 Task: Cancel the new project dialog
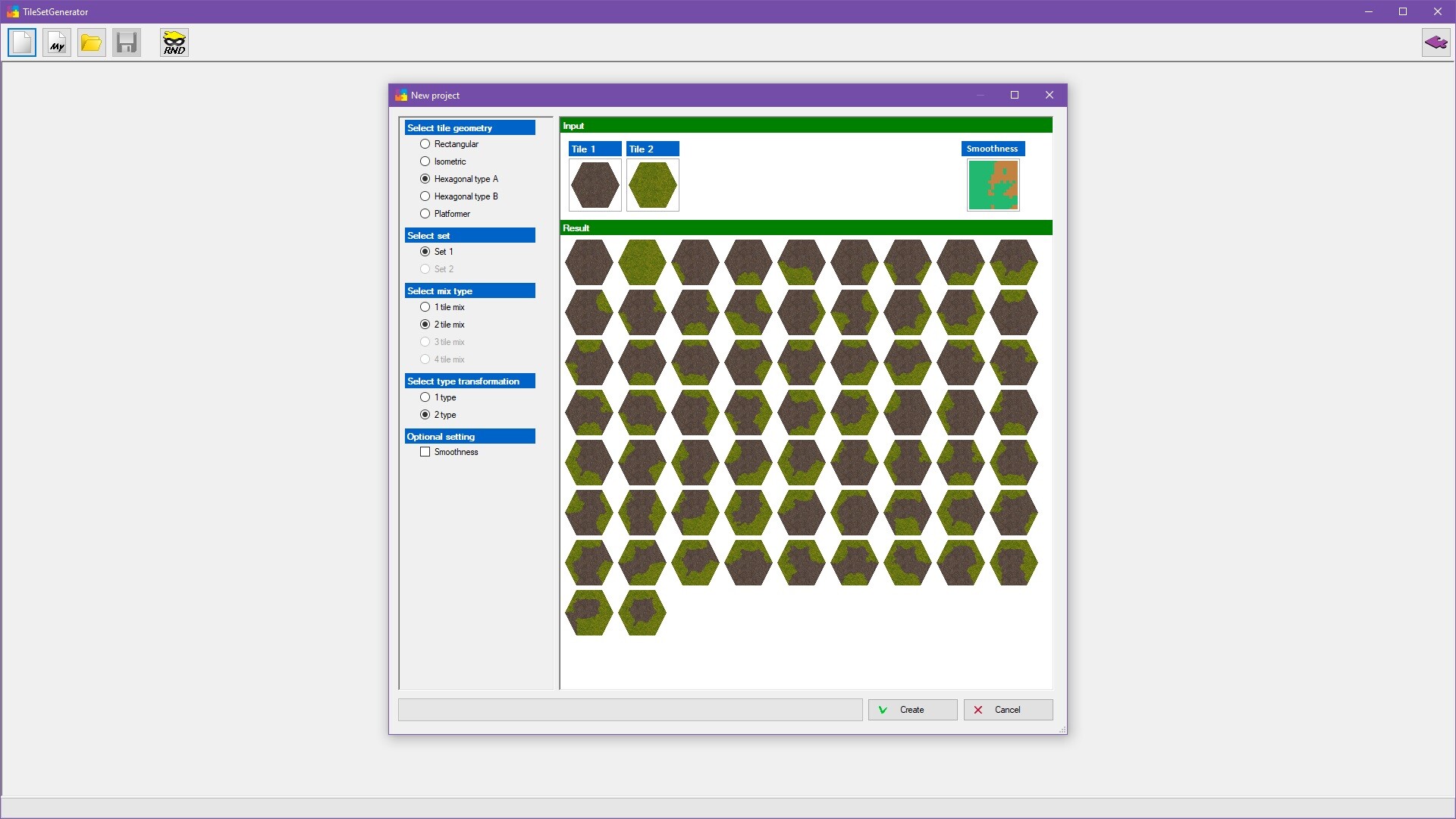pyautogui.click(x=1007, y=709)
